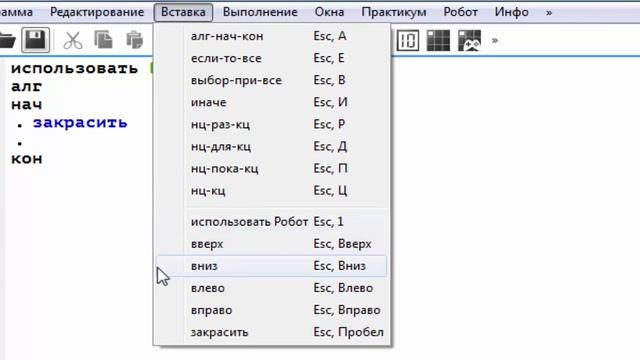Open the Практикум menu
Image resolution: width=640 pixels, height=360 pixels.
coord(394,12)
